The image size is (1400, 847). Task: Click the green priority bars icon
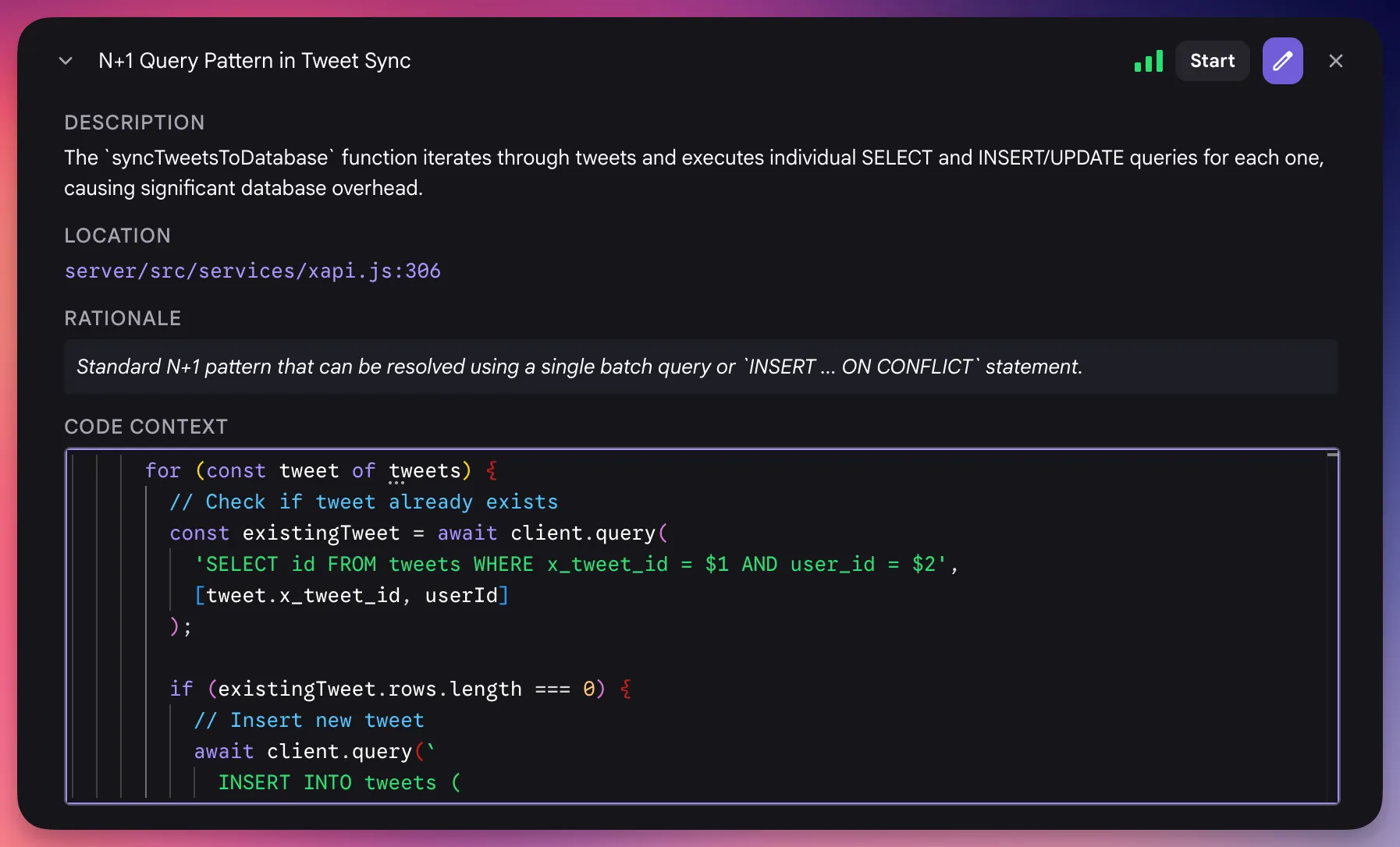[x=1148, y=61]
